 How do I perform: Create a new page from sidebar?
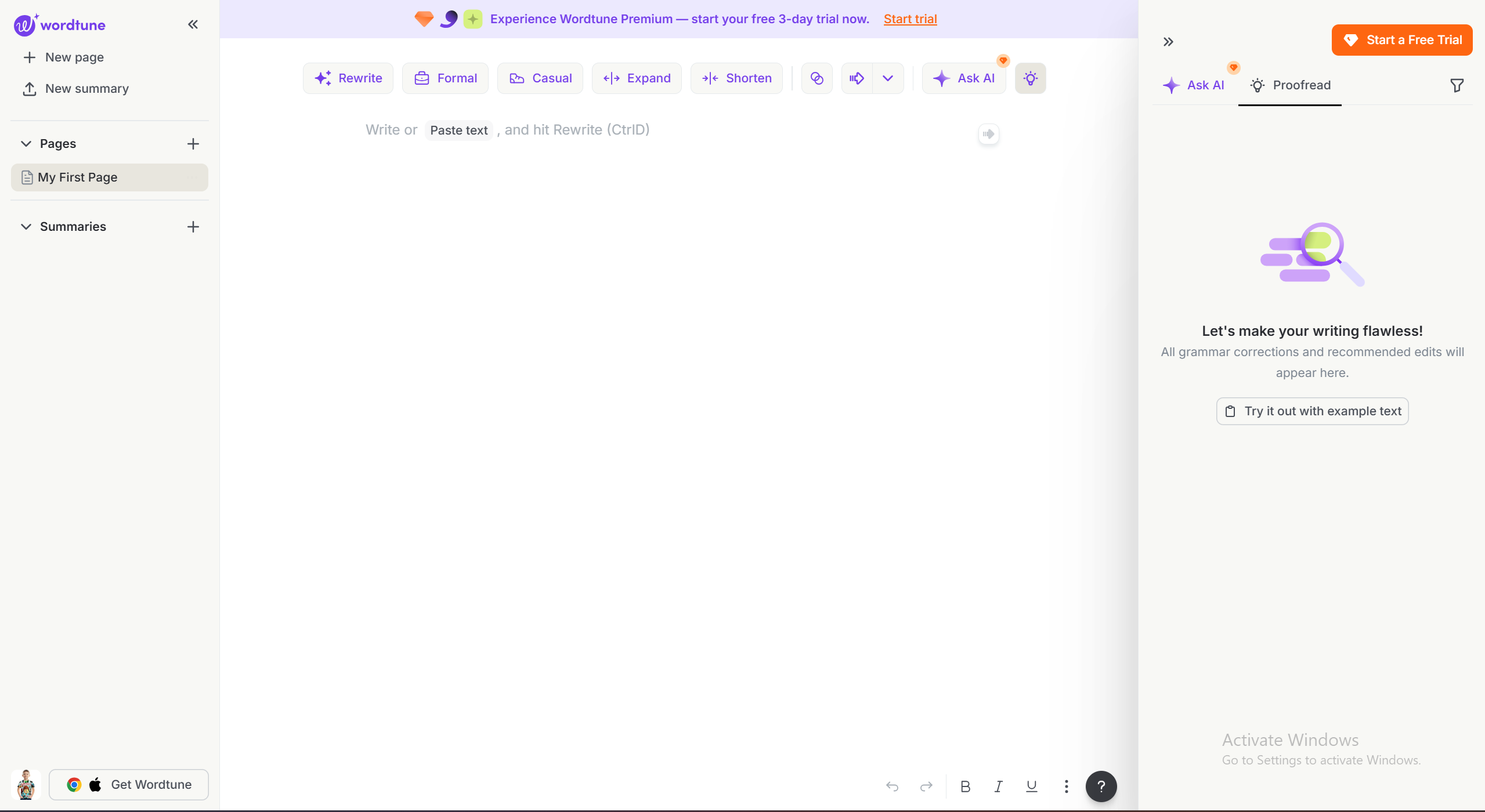[63, 57]
